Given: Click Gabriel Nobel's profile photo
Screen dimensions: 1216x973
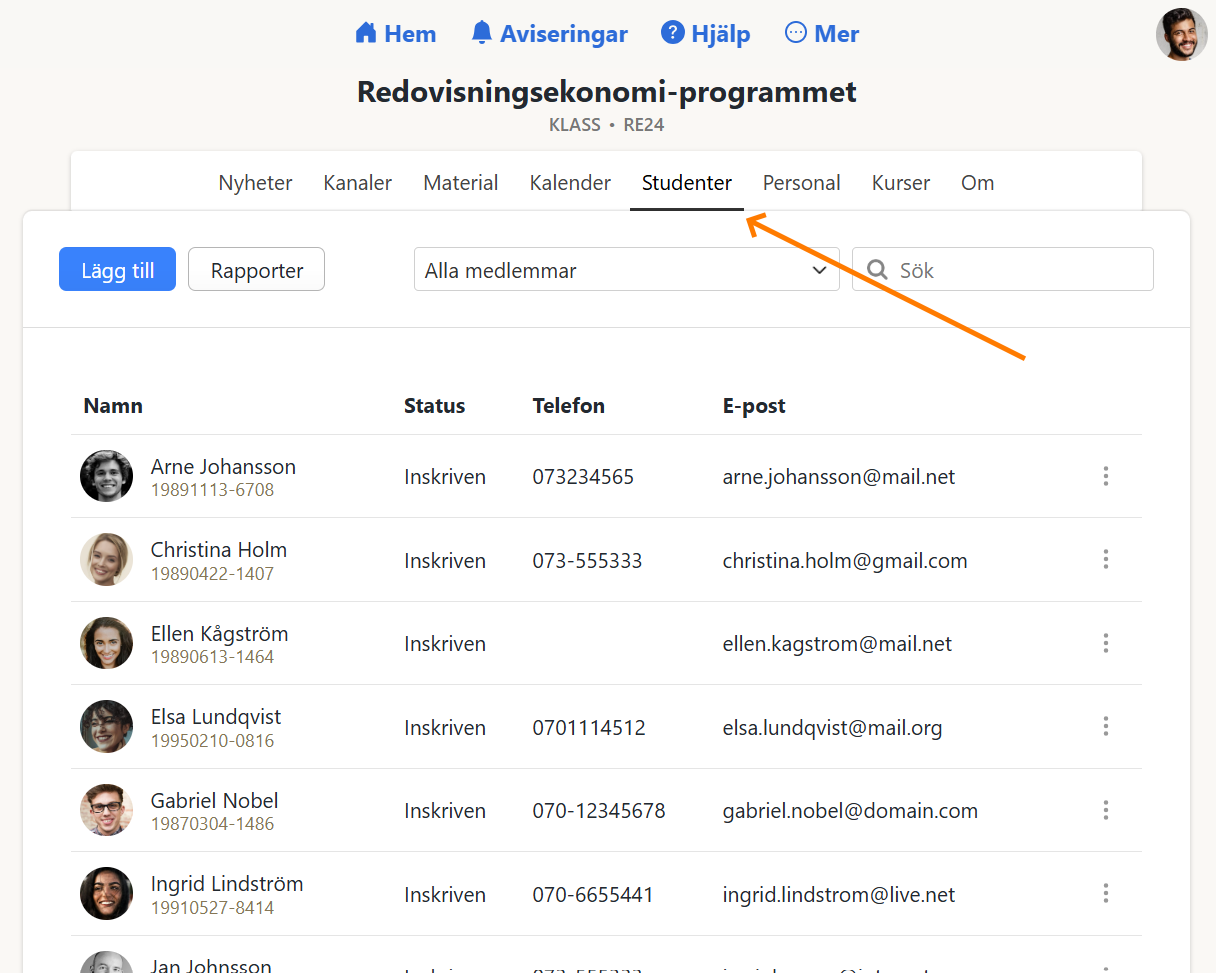Looking at the screenshot, I should [x=106, y=810].
